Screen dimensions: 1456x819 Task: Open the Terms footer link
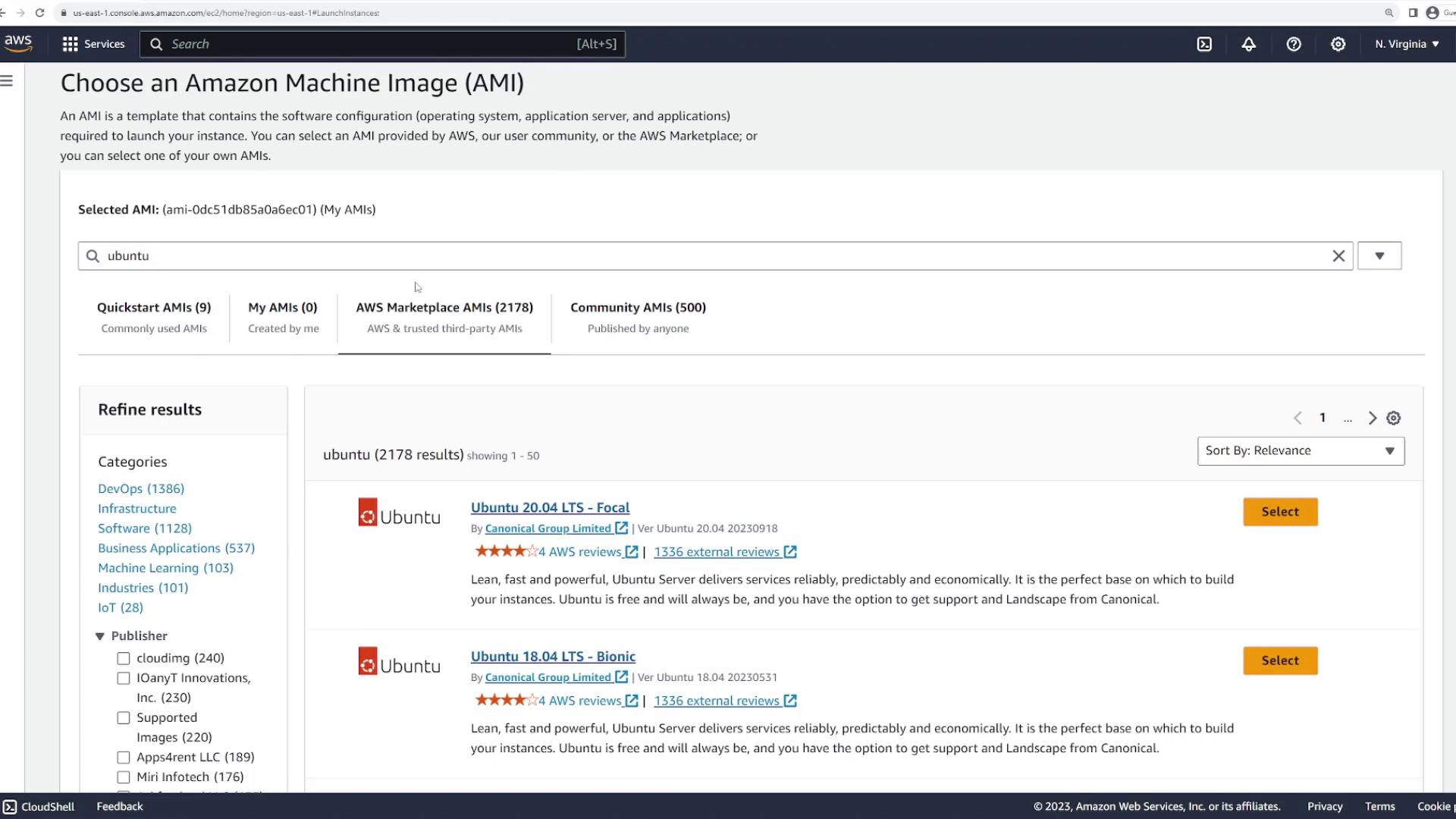pyautogui.click(x=1379, y=806)
